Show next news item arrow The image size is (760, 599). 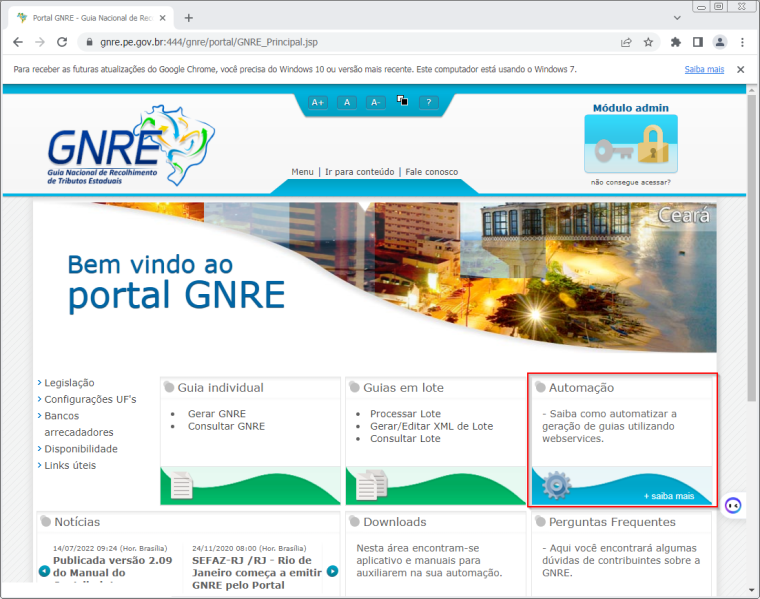332,571
